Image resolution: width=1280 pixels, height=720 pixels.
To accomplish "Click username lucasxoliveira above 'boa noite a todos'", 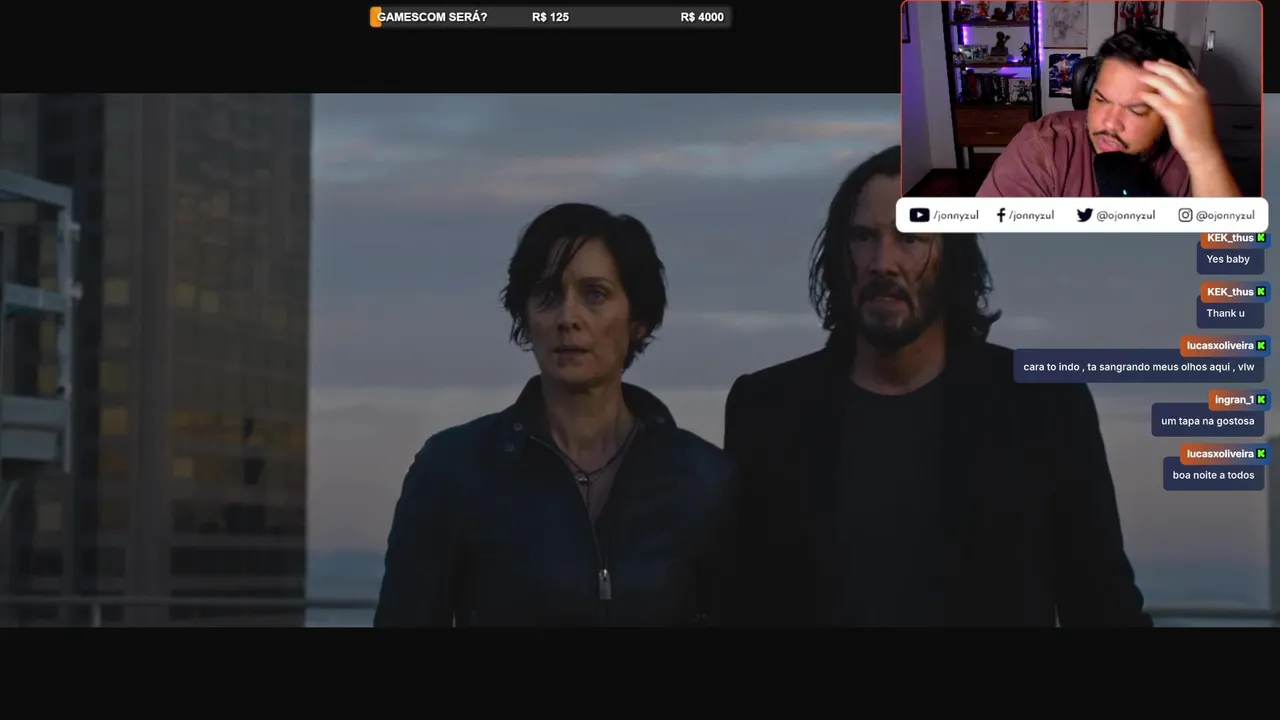I will click(1220, 454).
